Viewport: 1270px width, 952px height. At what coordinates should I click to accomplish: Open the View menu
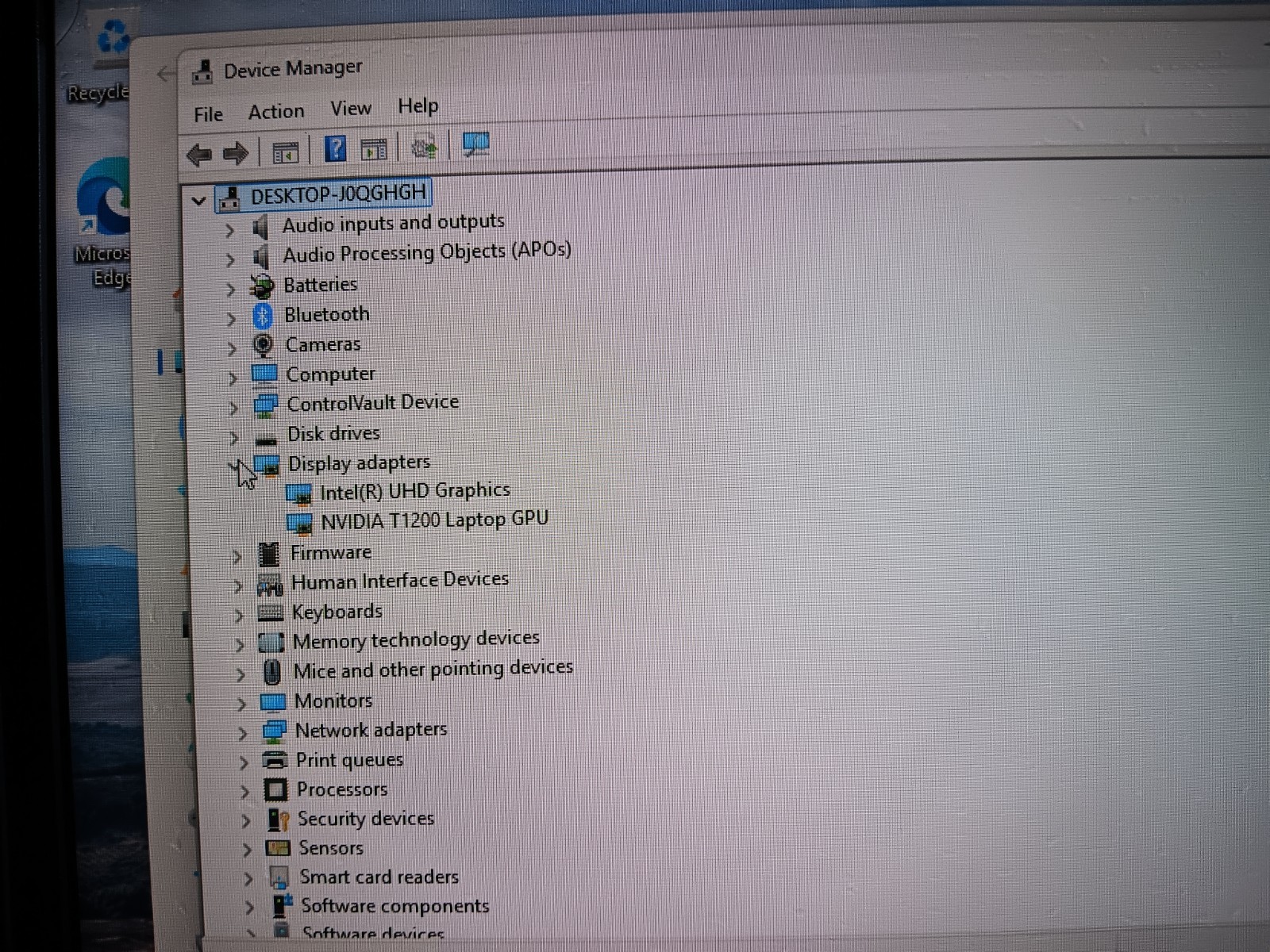click(351, 109)
